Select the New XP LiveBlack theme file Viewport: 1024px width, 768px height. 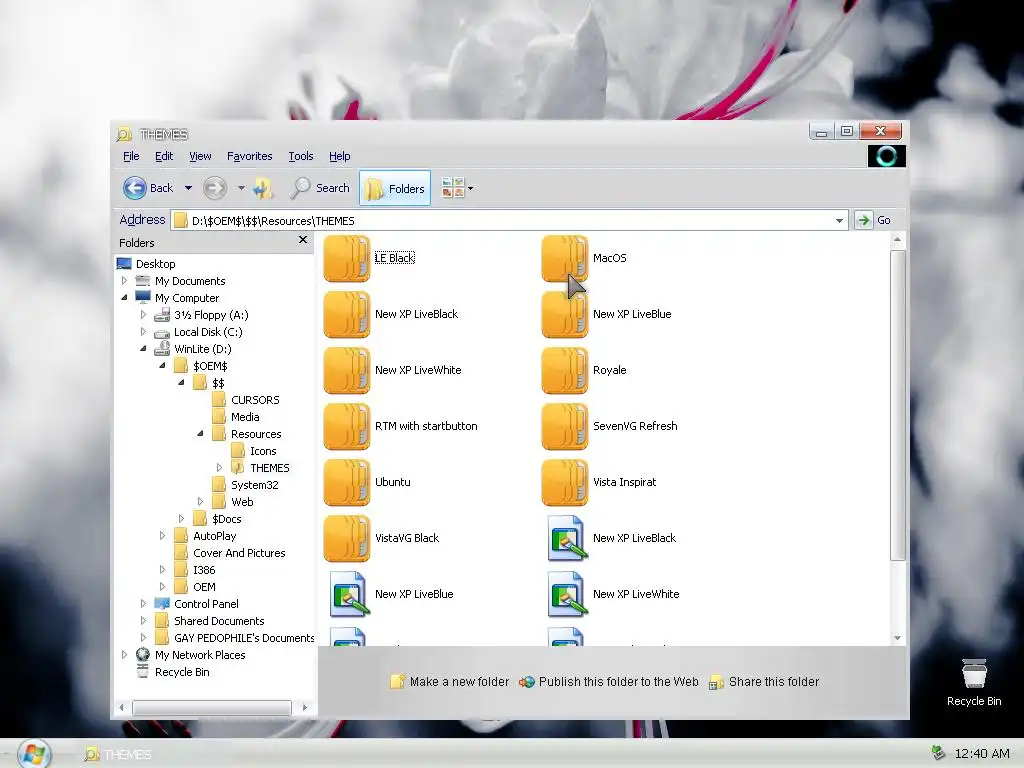point(612,539)
